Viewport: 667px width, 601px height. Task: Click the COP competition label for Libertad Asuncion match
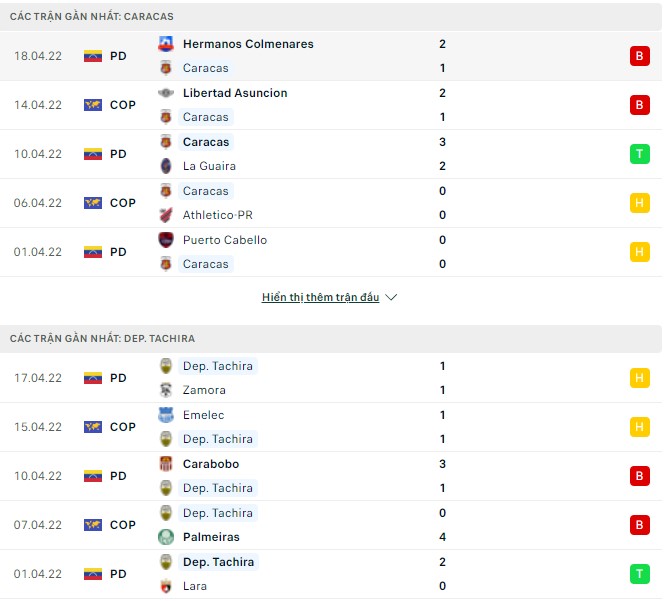[123, 105]
